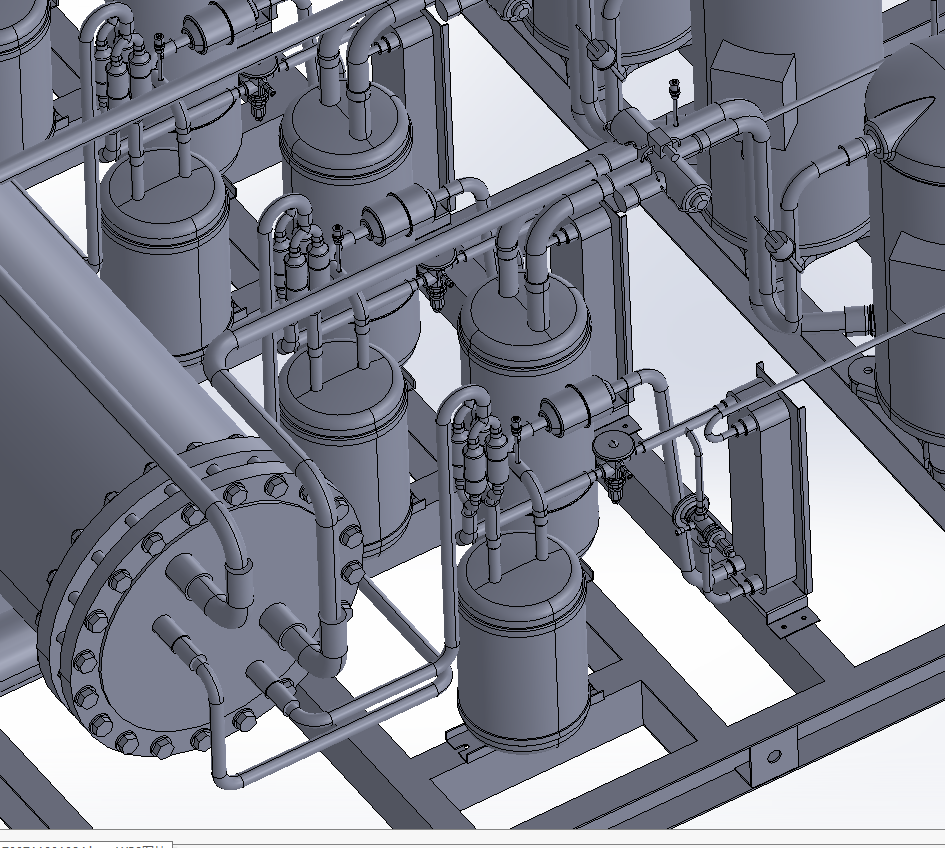Select the front-most cylindrical vessel on the frame
The image size is (945, 848).
[521, 641]
